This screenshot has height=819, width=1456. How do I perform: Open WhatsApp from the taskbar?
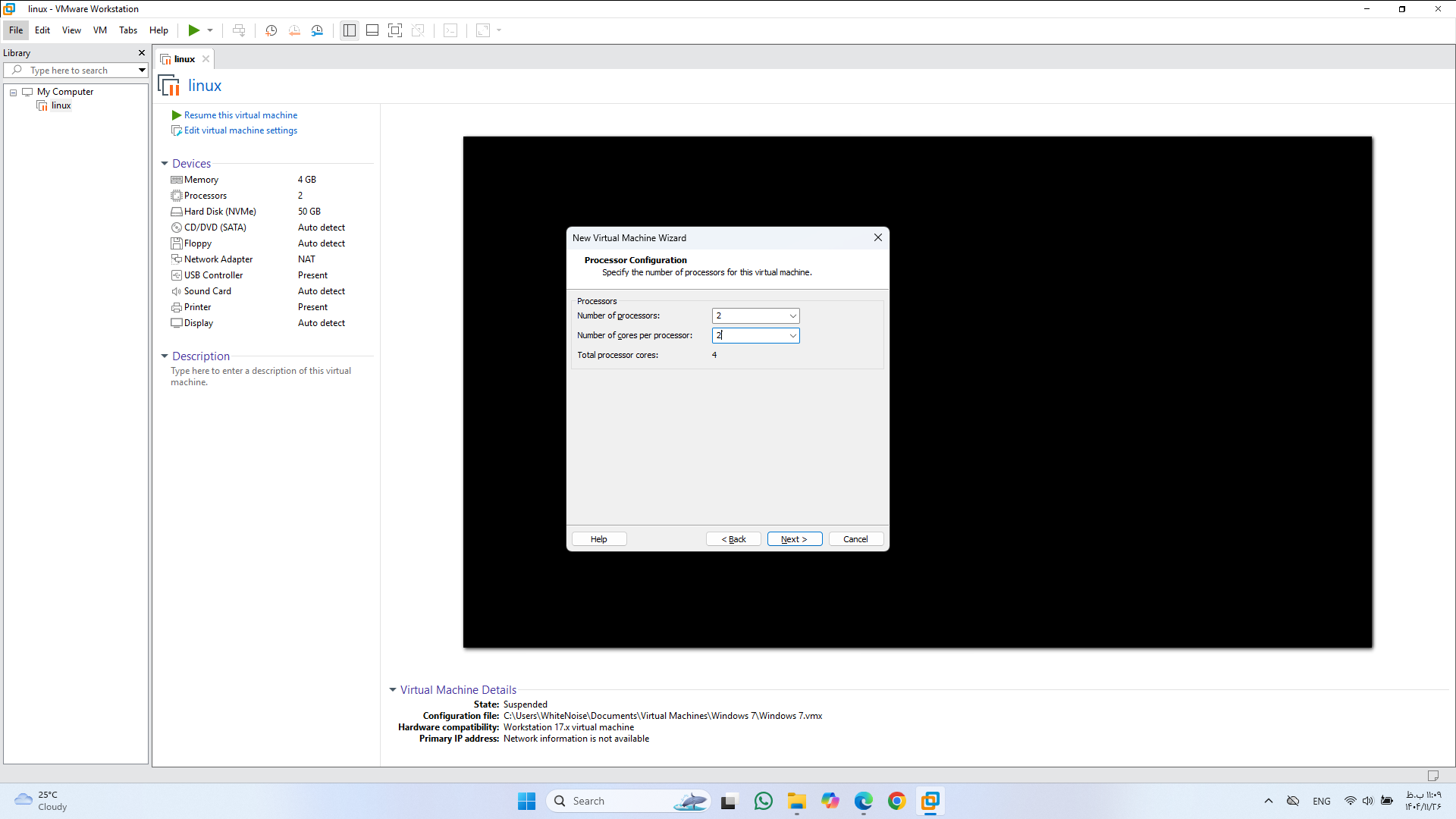click(764, 801)
